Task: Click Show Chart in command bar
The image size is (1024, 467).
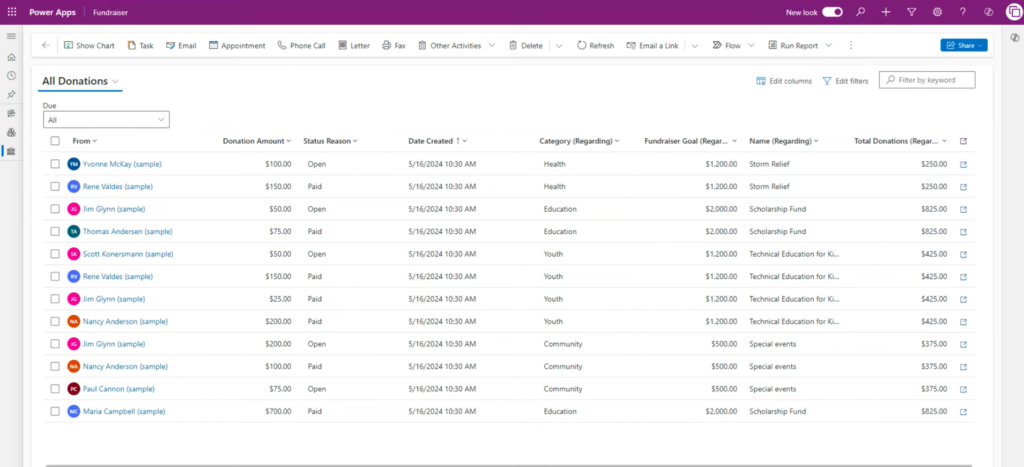Action: click(89, 46)
